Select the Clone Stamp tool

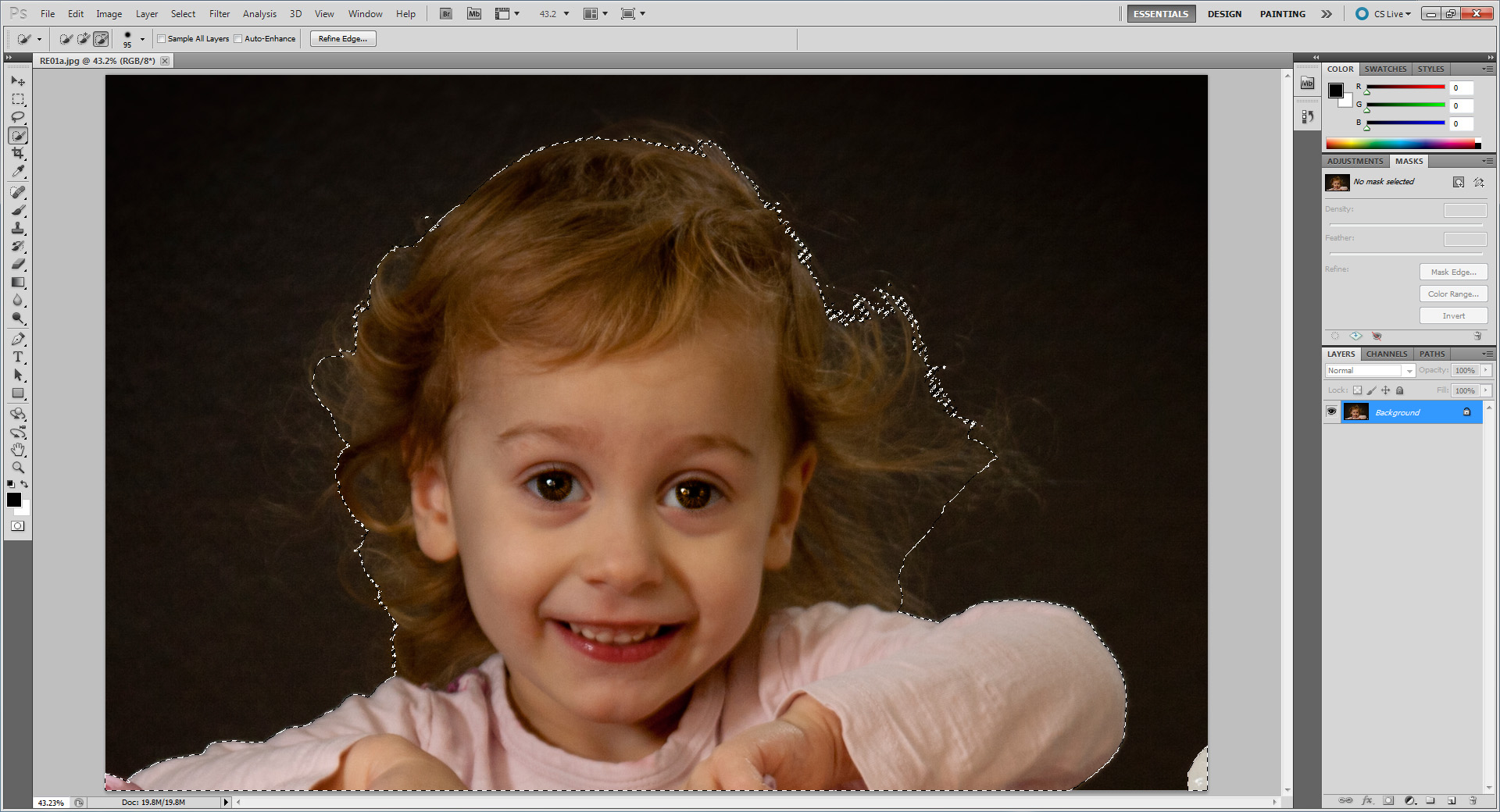tap(18, 228)
